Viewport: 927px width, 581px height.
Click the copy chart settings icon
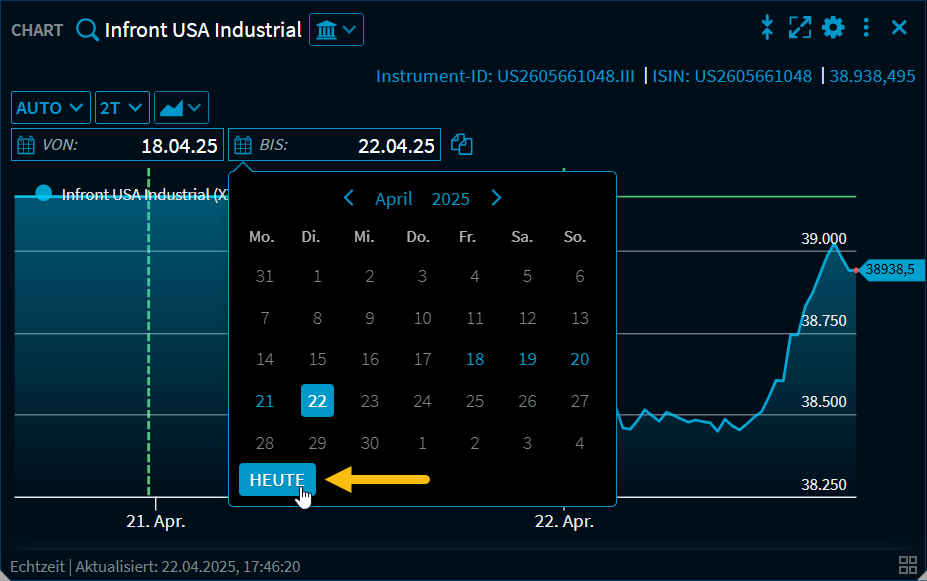(x=461, y=144)
